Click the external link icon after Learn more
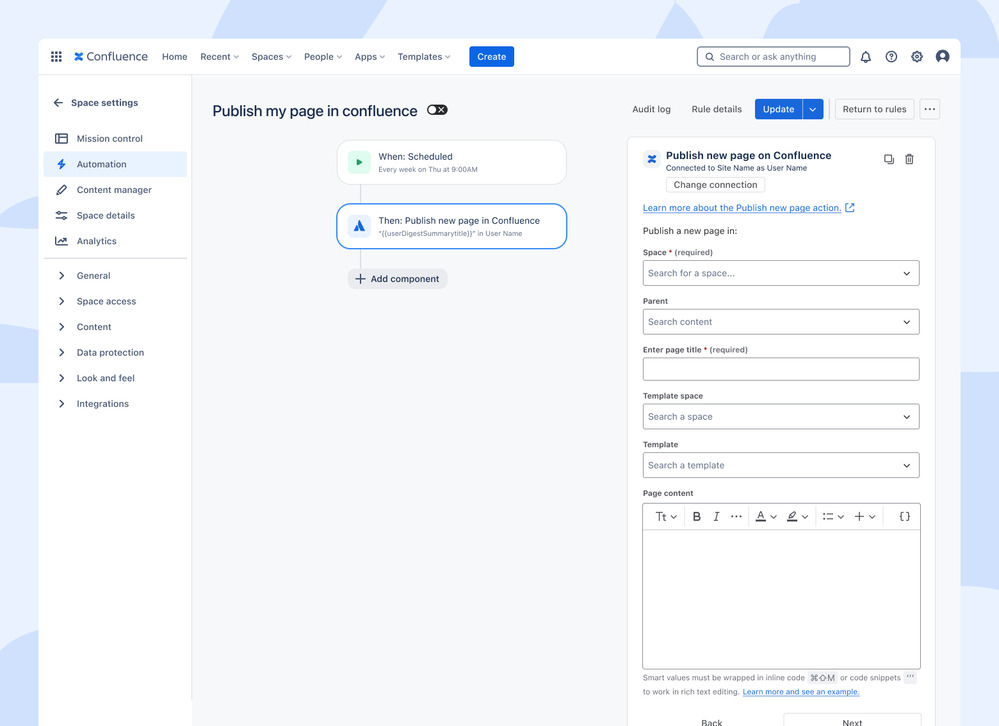999x726 pixels. [x=849, y=208]
